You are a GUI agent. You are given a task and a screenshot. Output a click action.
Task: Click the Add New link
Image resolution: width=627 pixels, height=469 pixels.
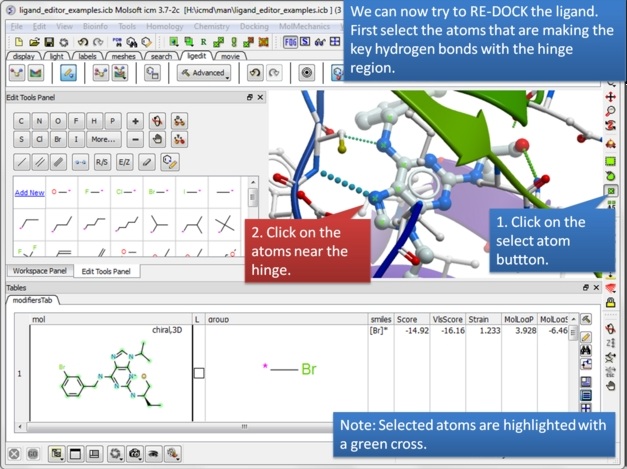pyautogui.click(x=29, y=192)
